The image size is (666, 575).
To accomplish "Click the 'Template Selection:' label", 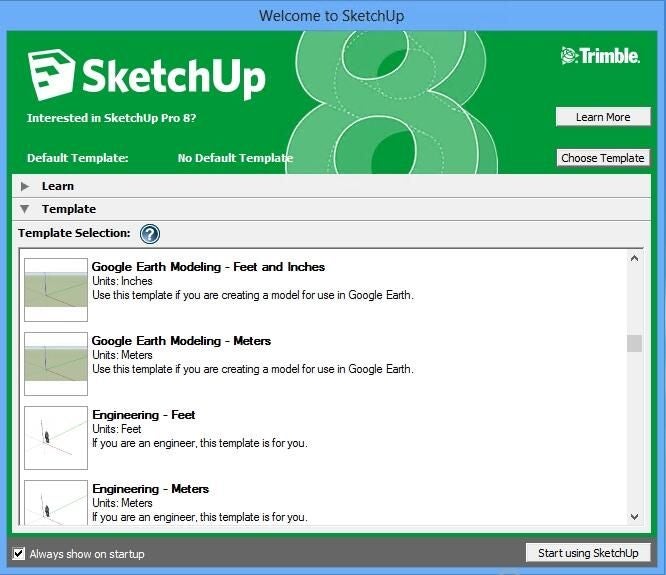I will 74,233.
